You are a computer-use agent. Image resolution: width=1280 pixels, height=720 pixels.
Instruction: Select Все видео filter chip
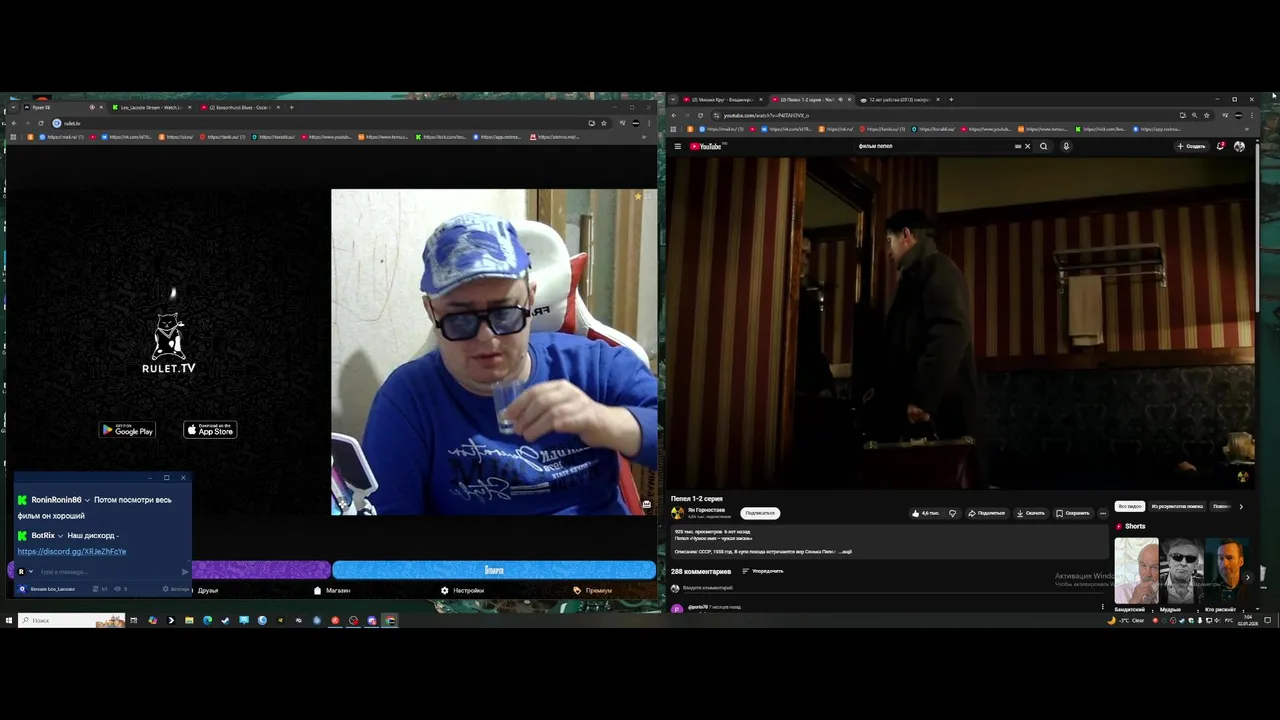[x=1129, y=506]
